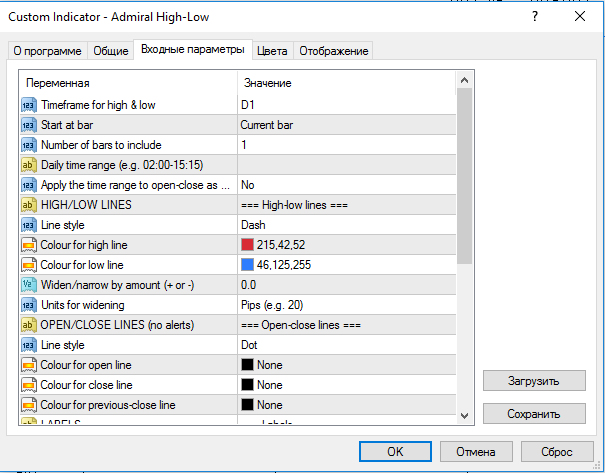Click the colour icon beside Colour for high line

coord(29,245)
